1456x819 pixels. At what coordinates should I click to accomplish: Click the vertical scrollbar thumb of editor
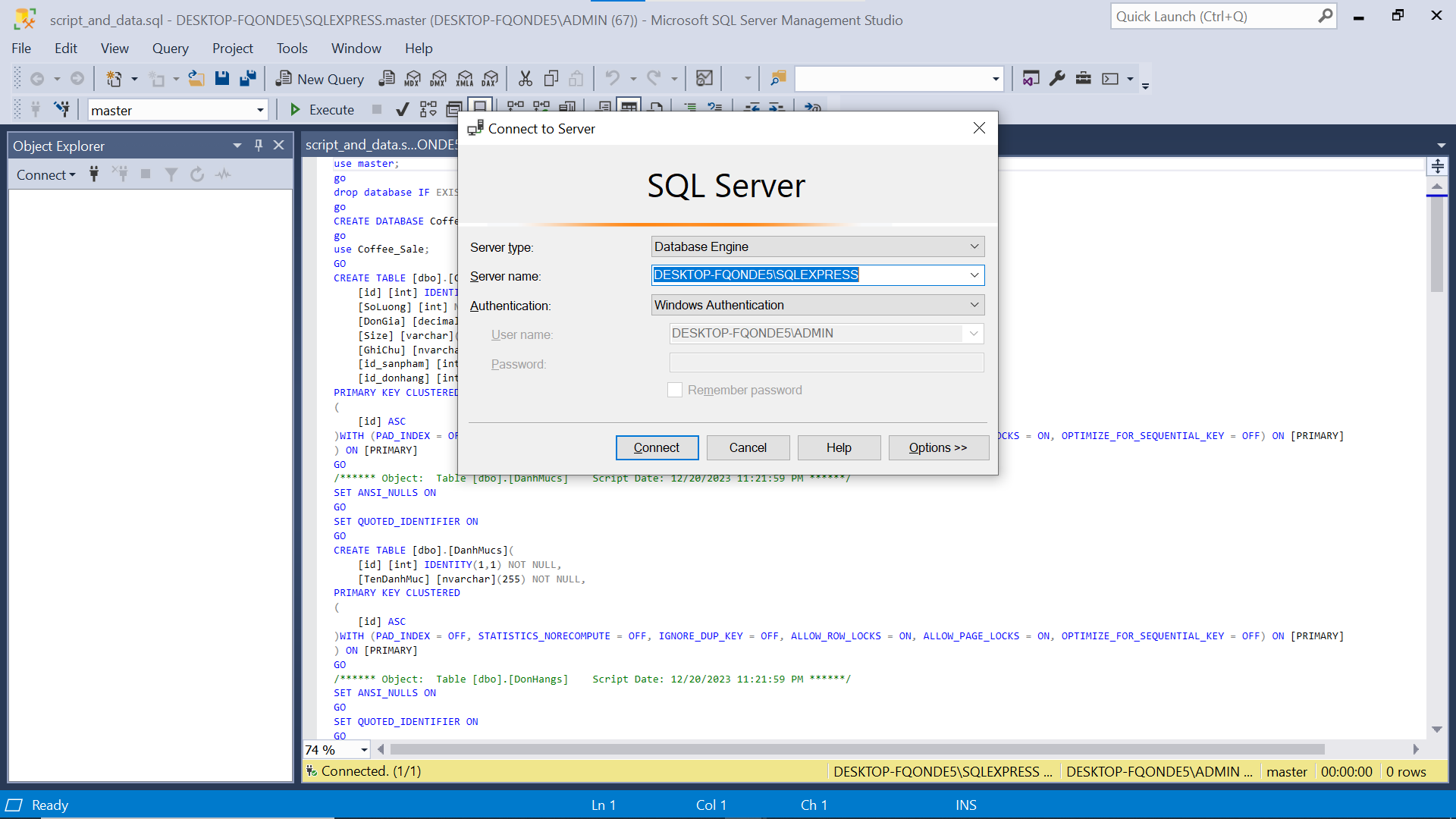[1436, 244]
